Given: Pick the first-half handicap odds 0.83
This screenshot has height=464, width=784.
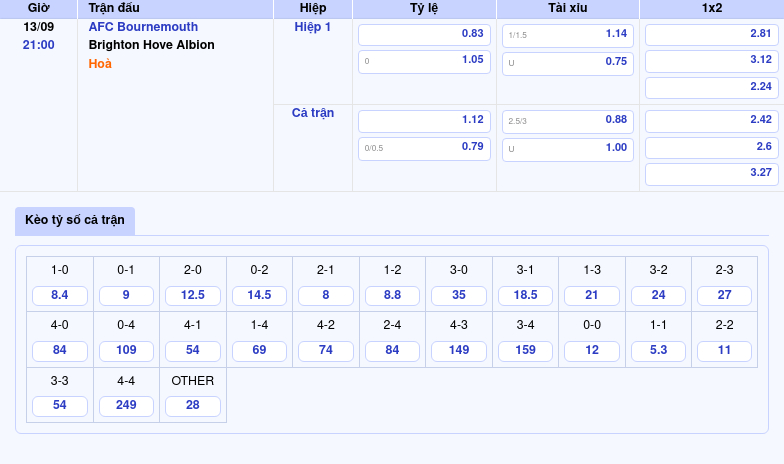Looking at the screenshot, I should 424,34.
